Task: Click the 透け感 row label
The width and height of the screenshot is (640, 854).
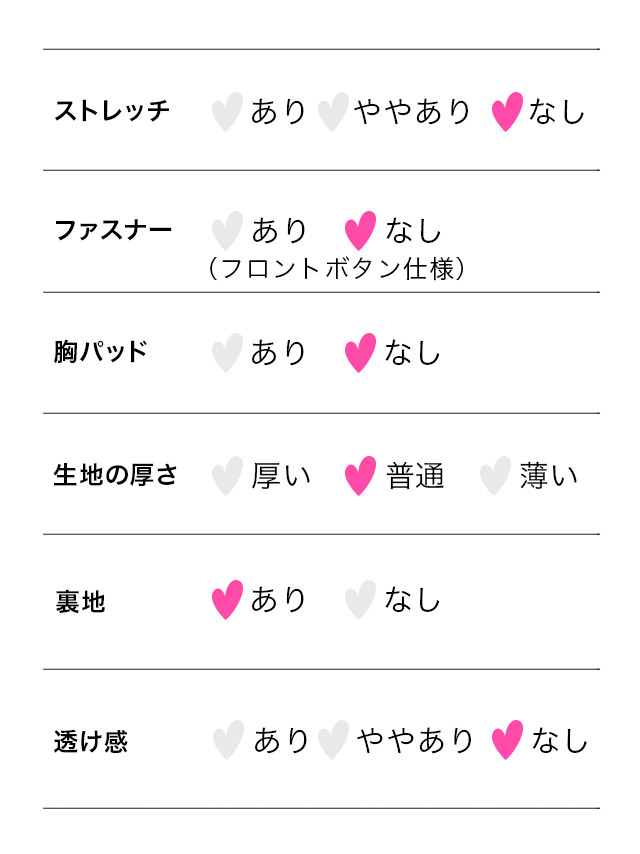Action: pyautogui.click(x=91, y=743)
